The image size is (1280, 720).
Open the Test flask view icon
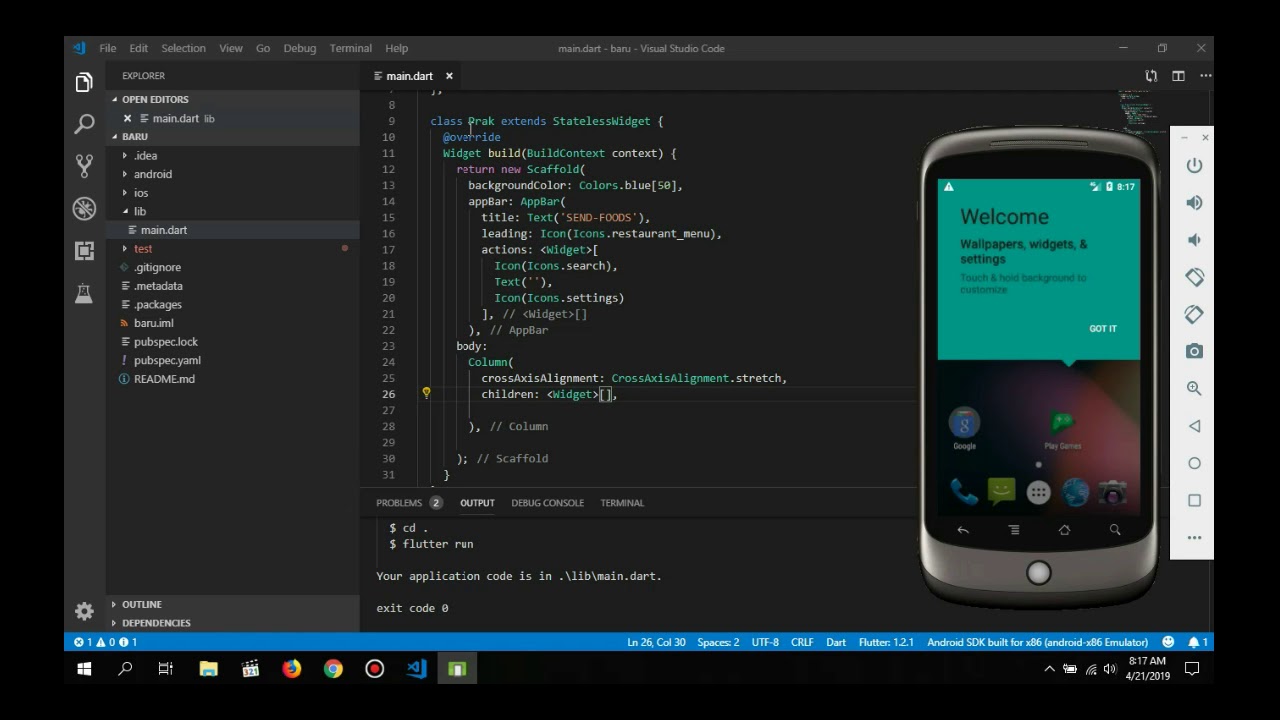point(84,293)
